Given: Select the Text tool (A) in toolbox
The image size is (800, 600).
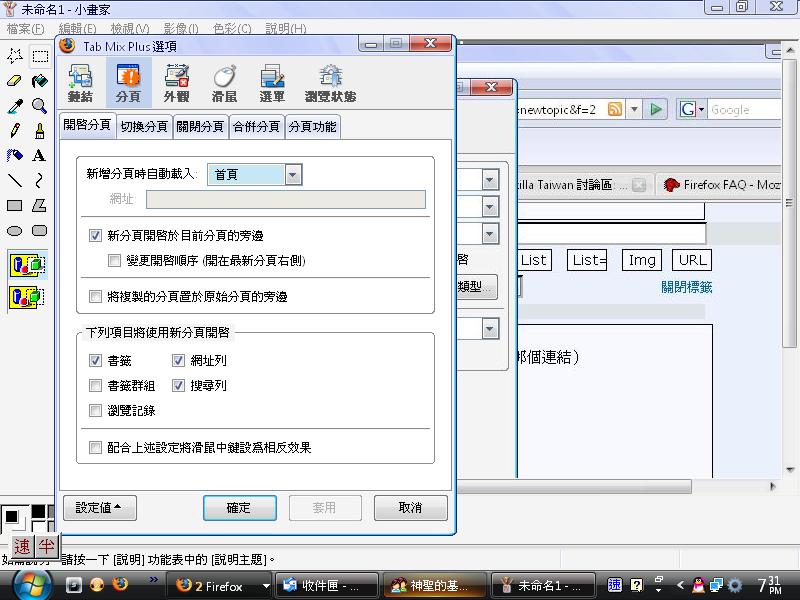Looking at the screenshot, I should (39, 155).
